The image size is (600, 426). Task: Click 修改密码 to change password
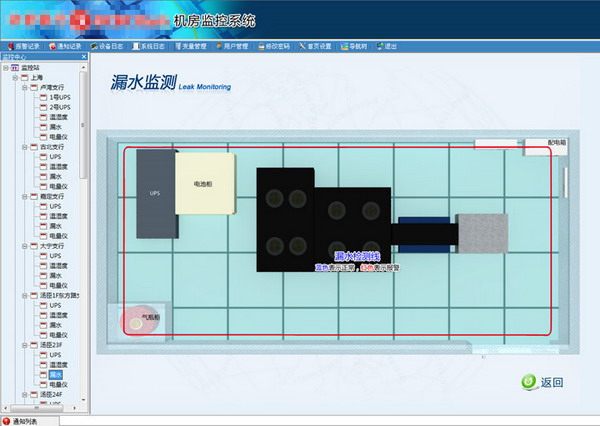pos(278,46)
